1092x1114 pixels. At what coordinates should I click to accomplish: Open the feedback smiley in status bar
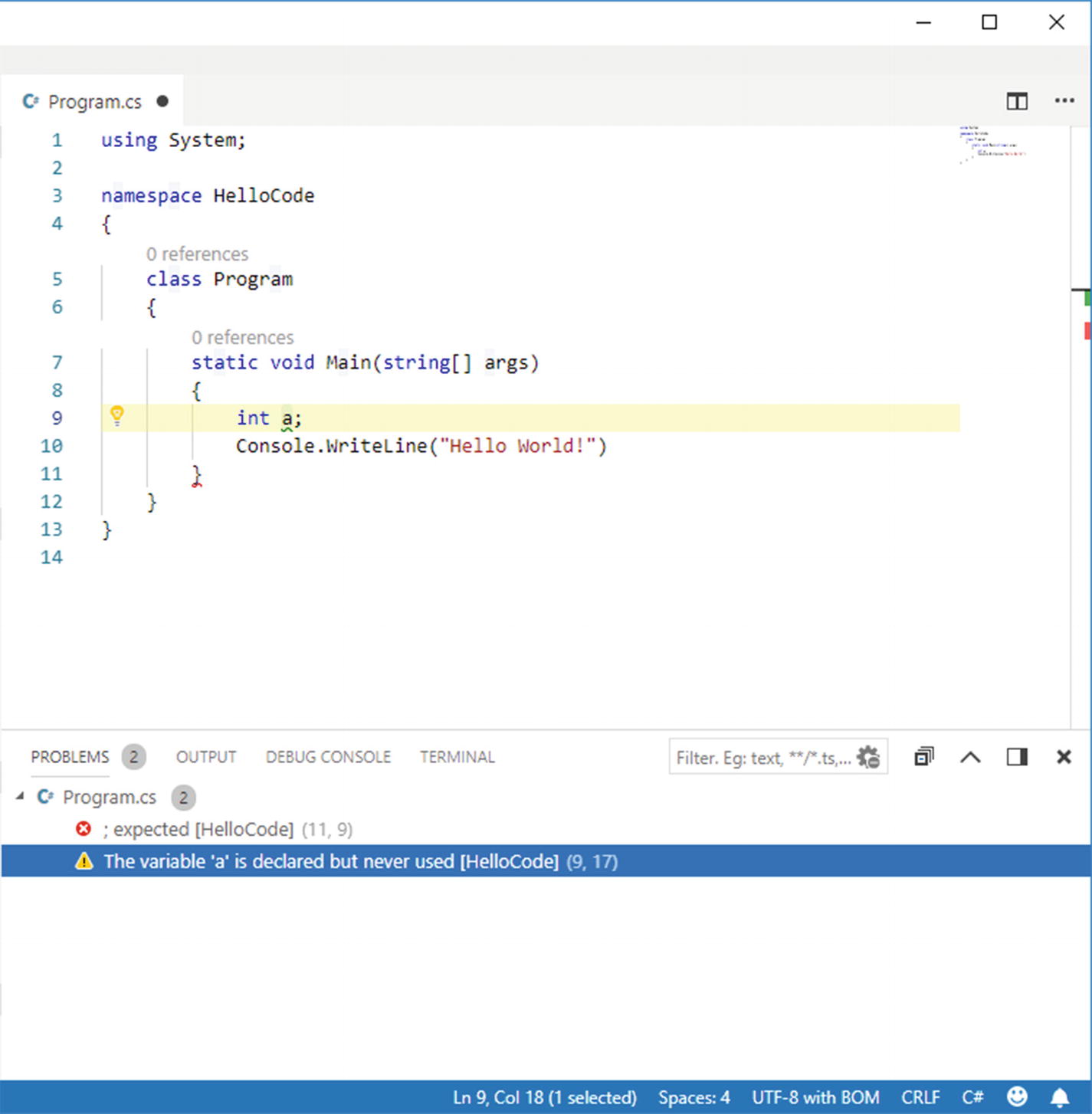coord(1017,1097)
